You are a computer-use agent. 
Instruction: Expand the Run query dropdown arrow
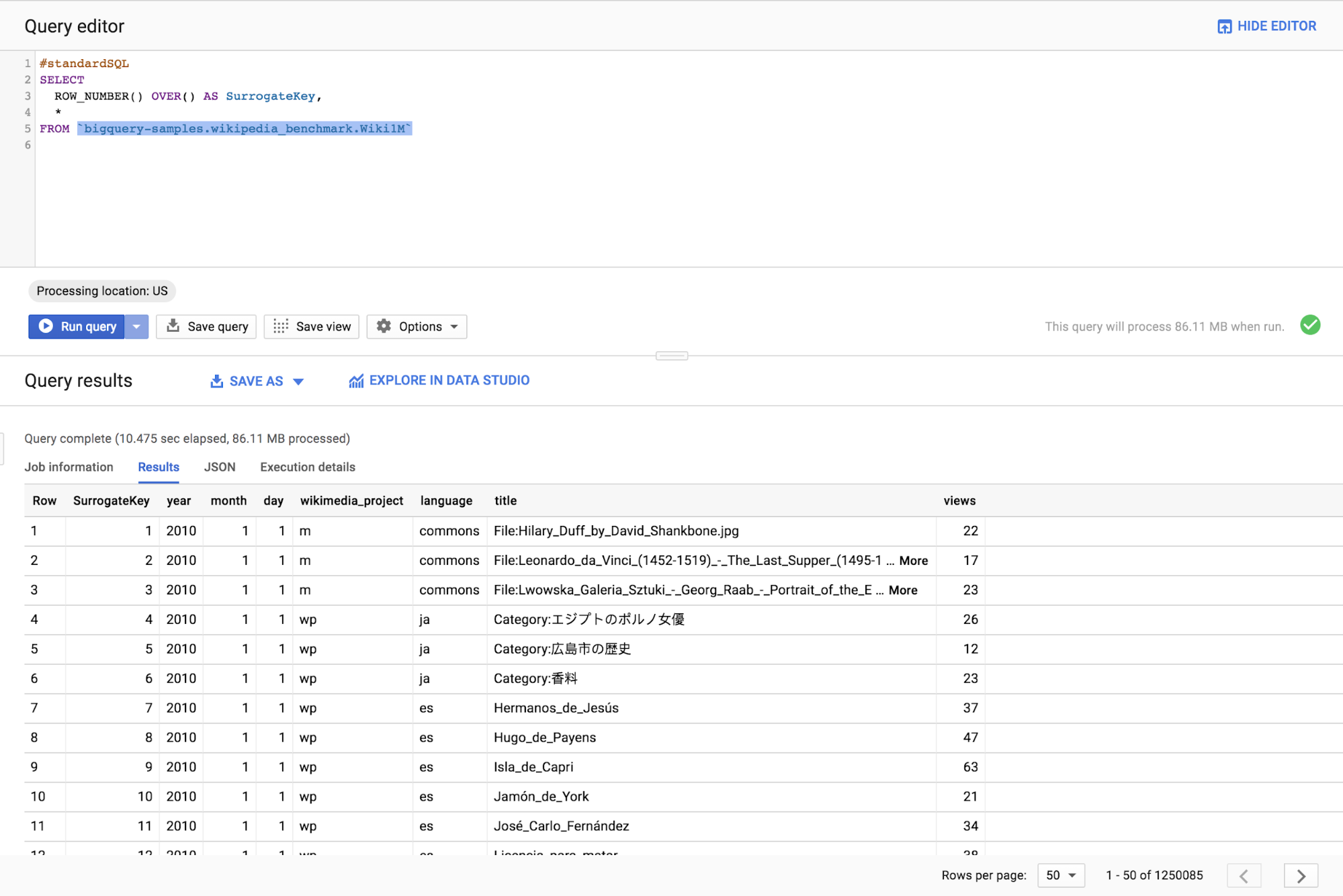coord(138,326)
